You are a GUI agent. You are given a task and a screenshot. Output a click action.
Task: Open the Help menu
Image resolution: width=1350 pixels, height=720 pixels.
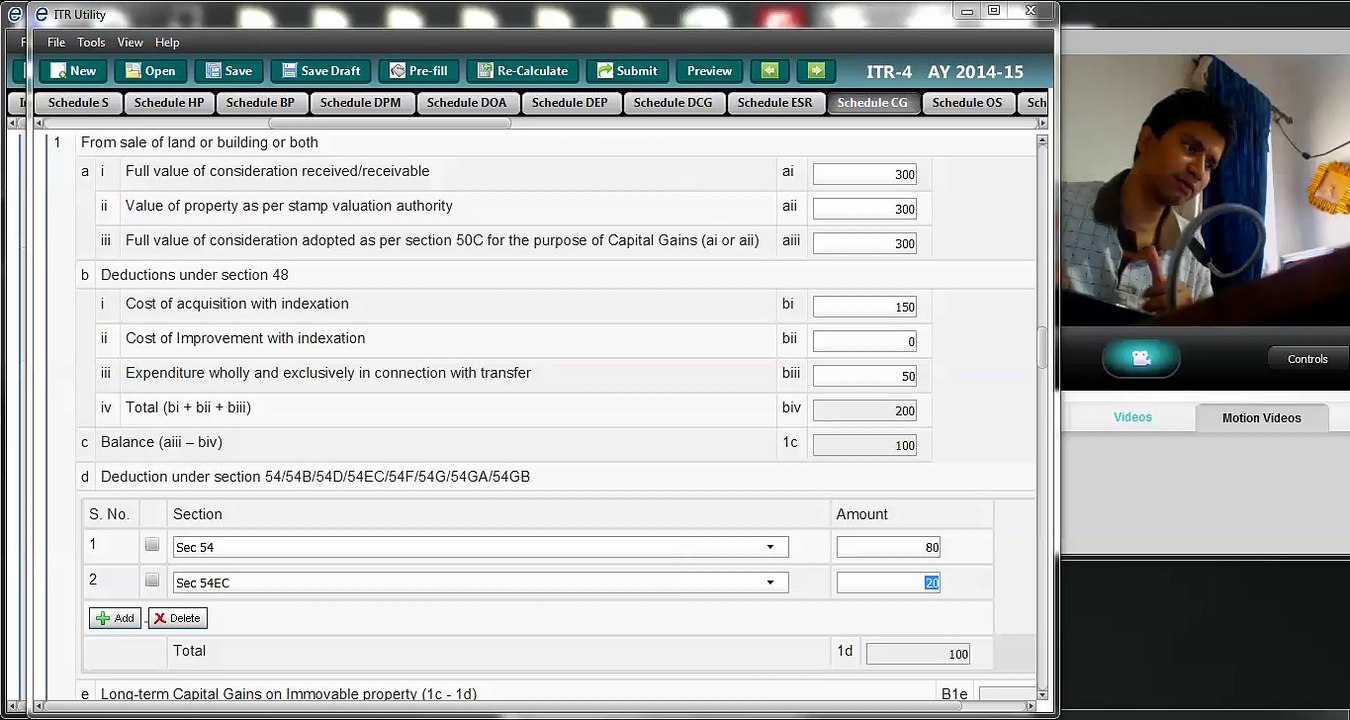click(x=167, y=42)
